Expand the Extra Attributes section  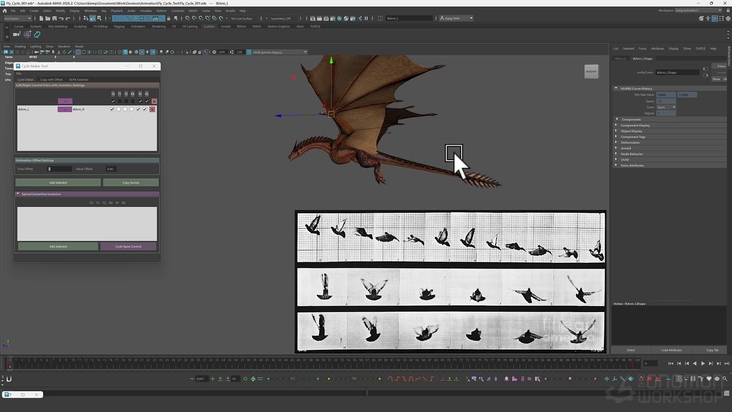click(616, 165)
